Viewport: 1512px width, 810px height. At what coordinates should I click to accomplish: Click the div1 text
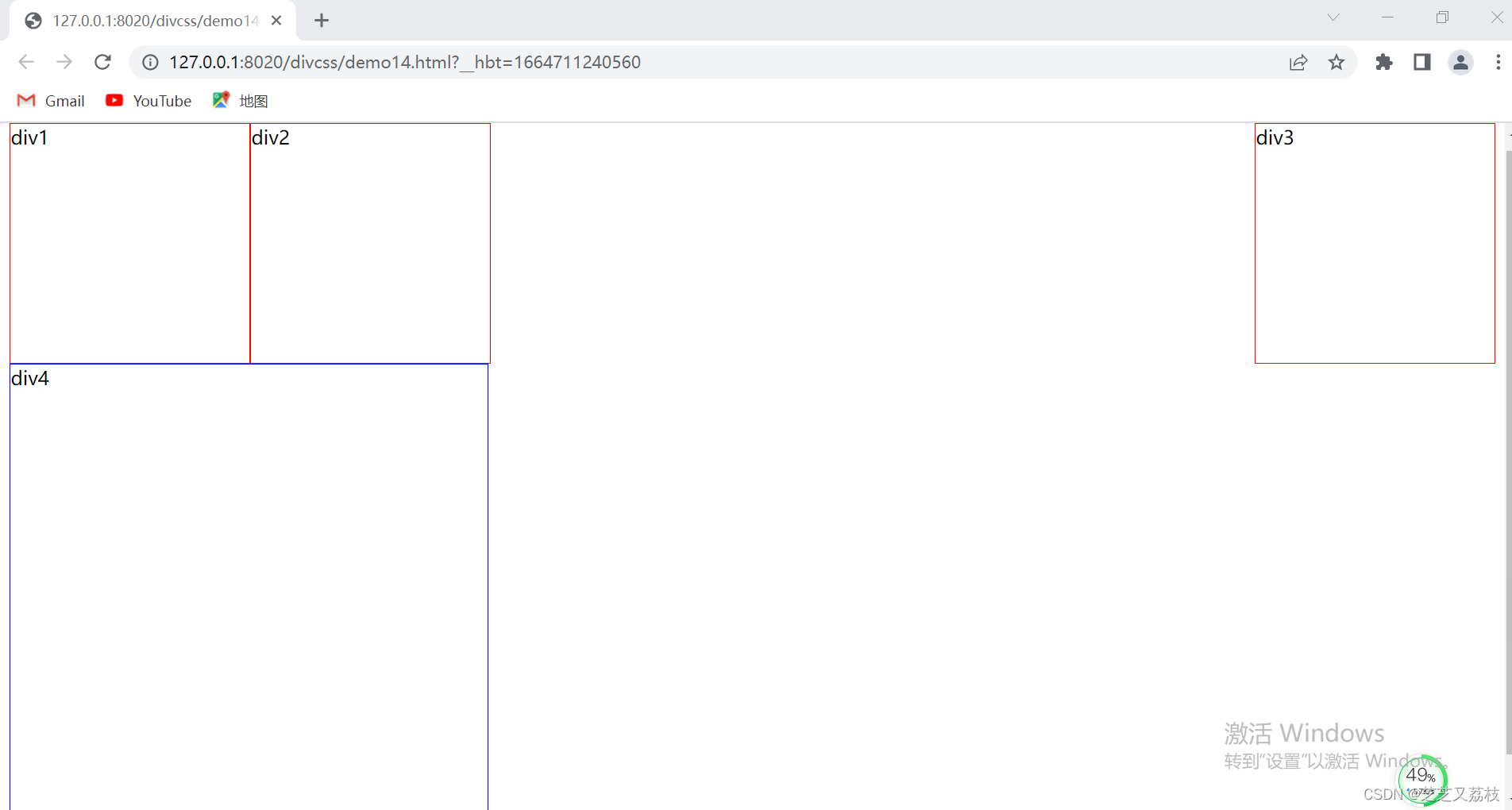tap(29, 138)
